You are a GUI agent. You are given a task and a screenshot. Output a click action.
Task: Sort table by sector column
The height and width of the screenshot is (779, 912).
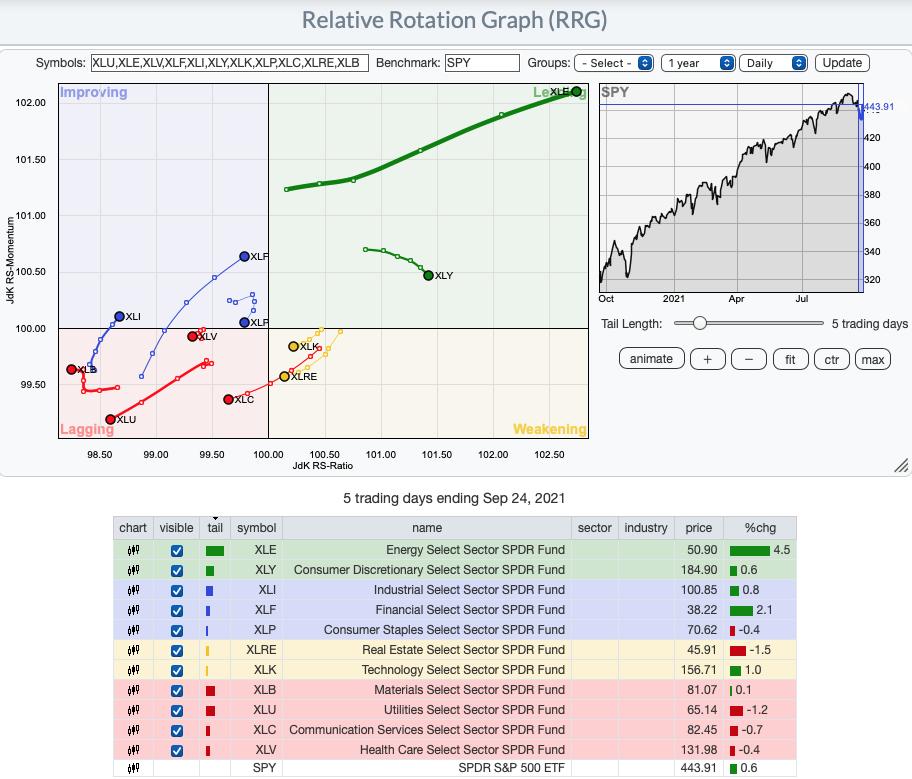[x=594, y=528]
